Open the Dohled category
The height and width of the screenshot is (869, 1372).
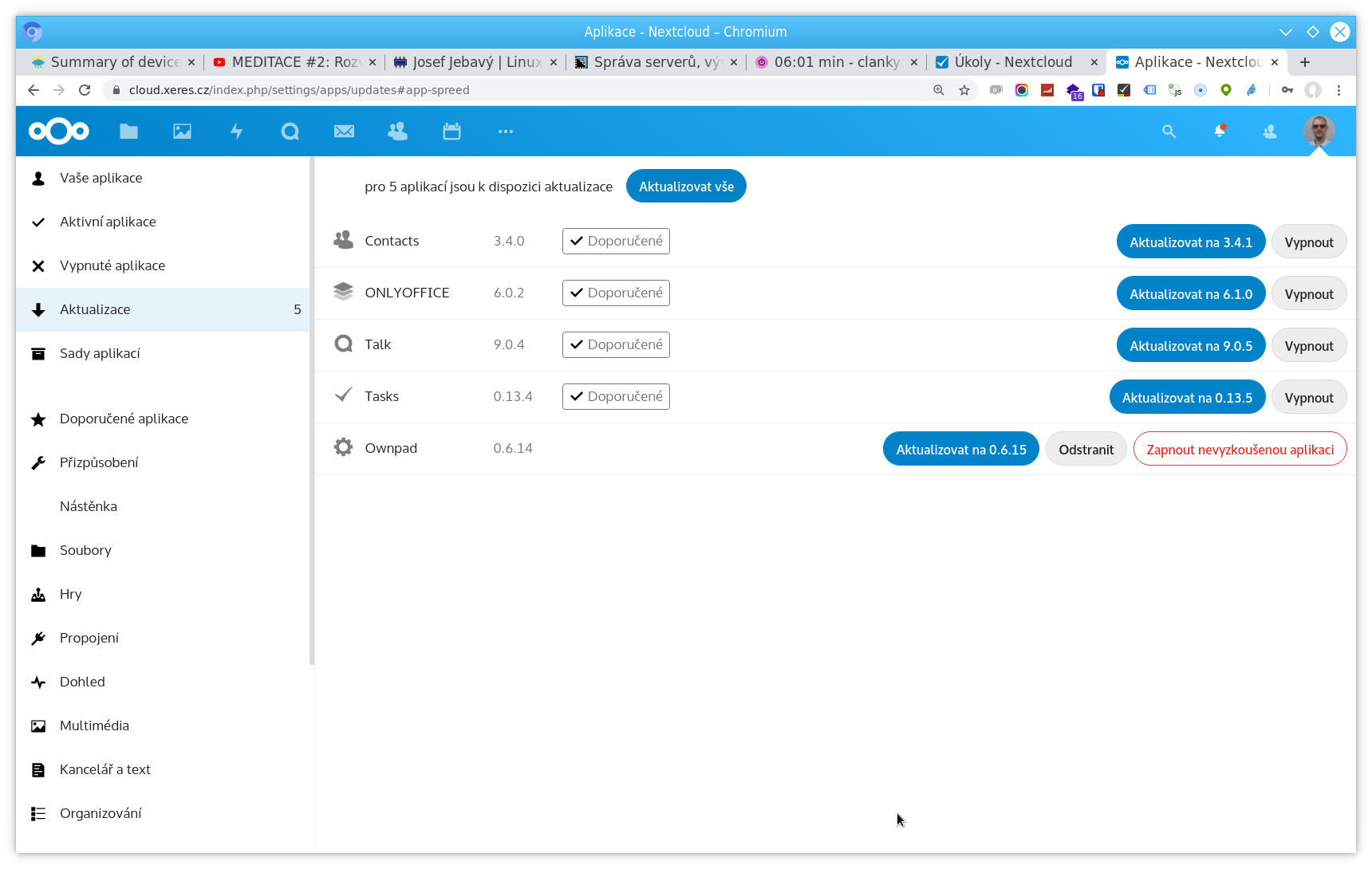pyautogui.click(x=163, y=682)
